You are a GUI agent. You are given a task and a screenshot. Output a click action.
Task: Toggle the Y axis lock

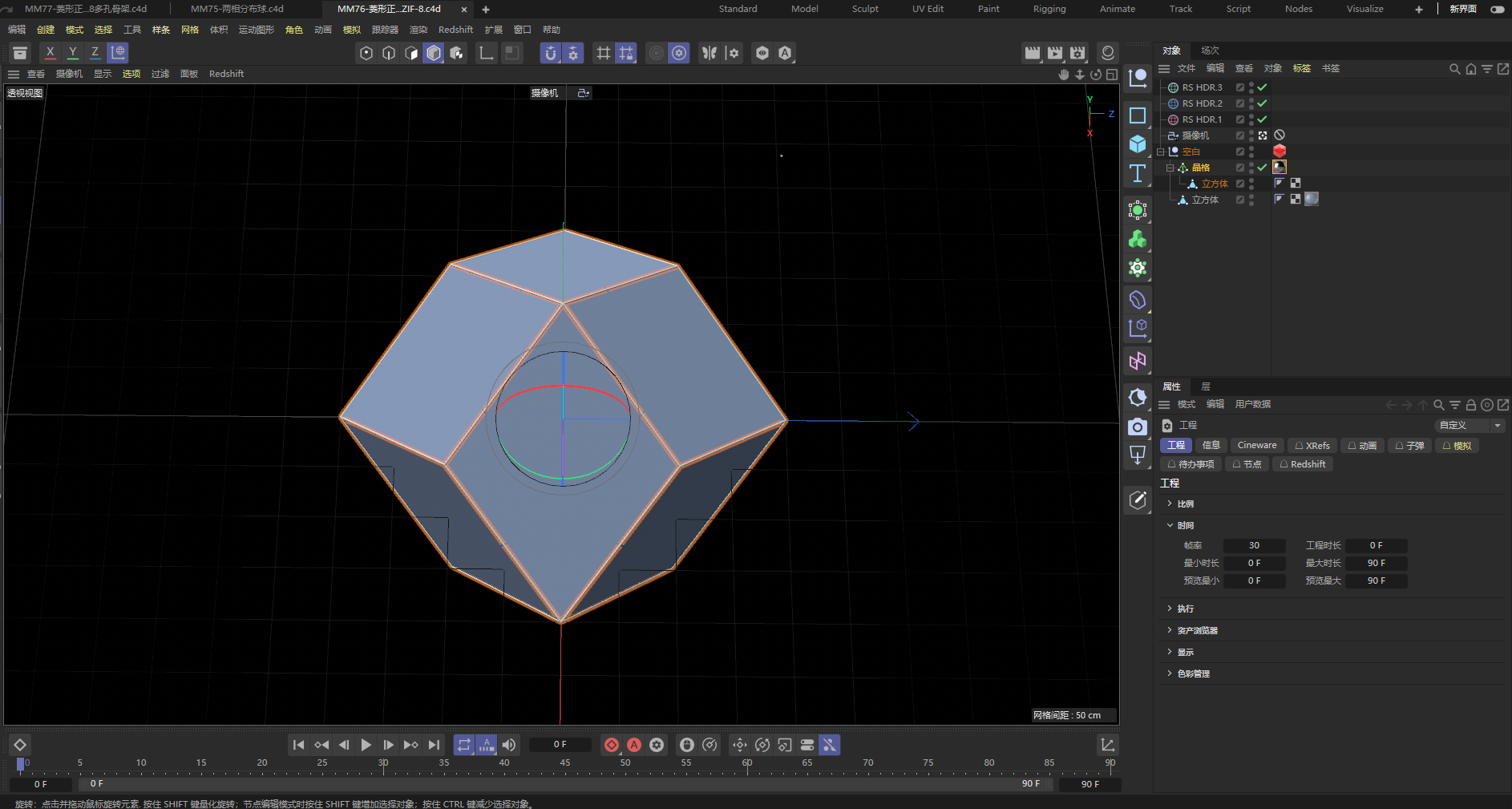(73, 53)
